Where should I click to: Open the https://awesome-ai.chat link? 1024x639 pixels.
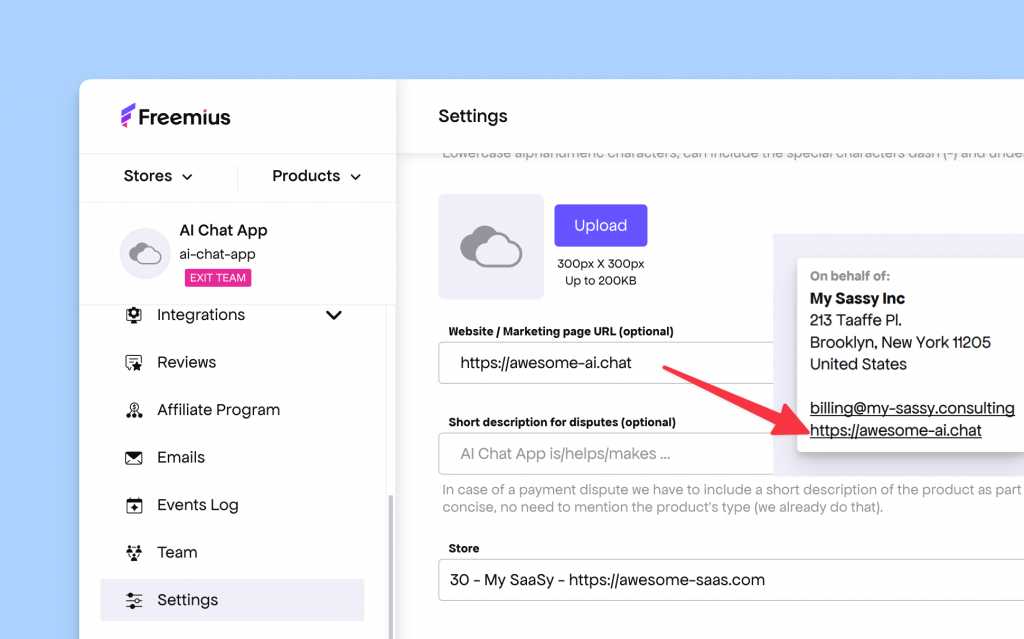click(x=896, y=430)
